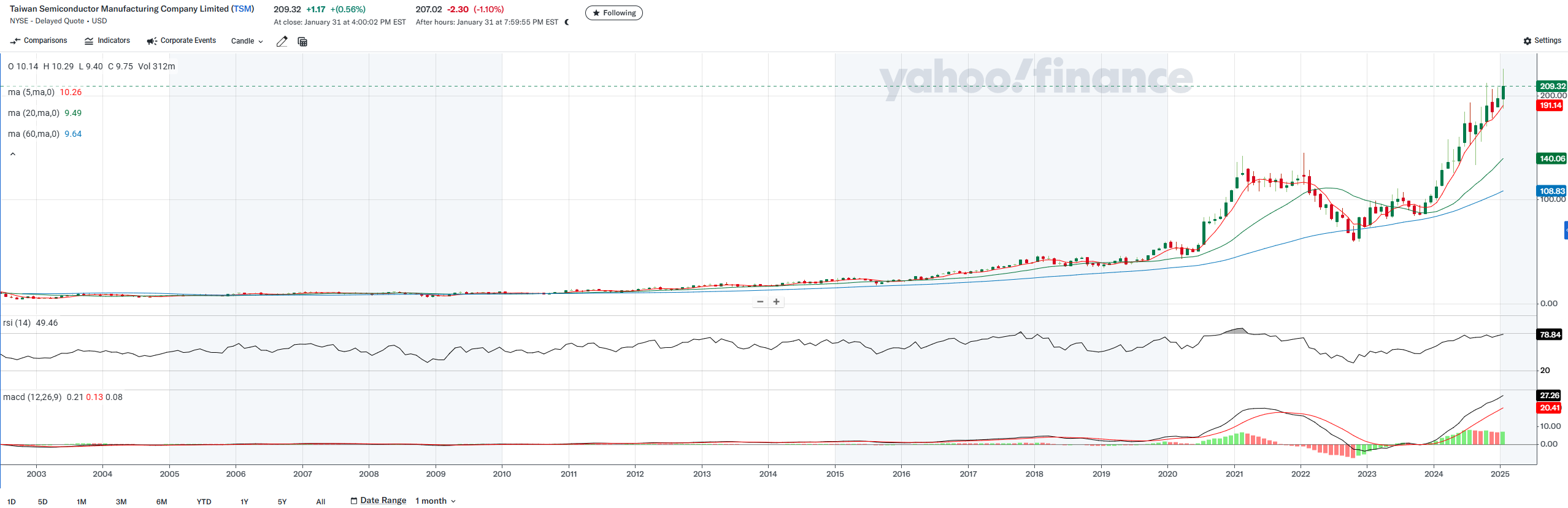This screenshot has width=1568, height=508.
Task: Select the 6M time range
Action: pyautogui.click(x=161, y=501)
